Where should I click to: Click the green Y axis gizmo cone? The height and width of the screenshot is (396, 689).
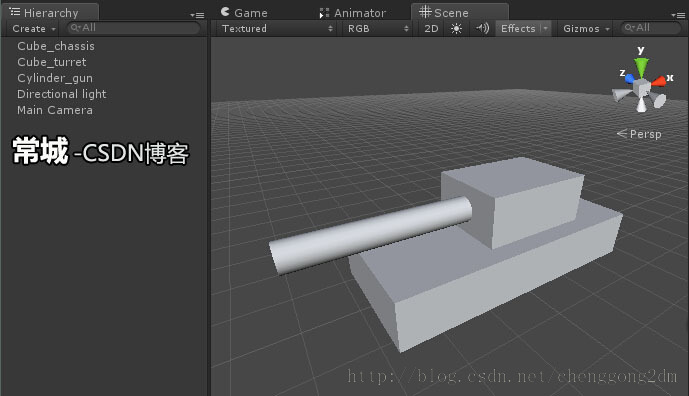(641, 67)
